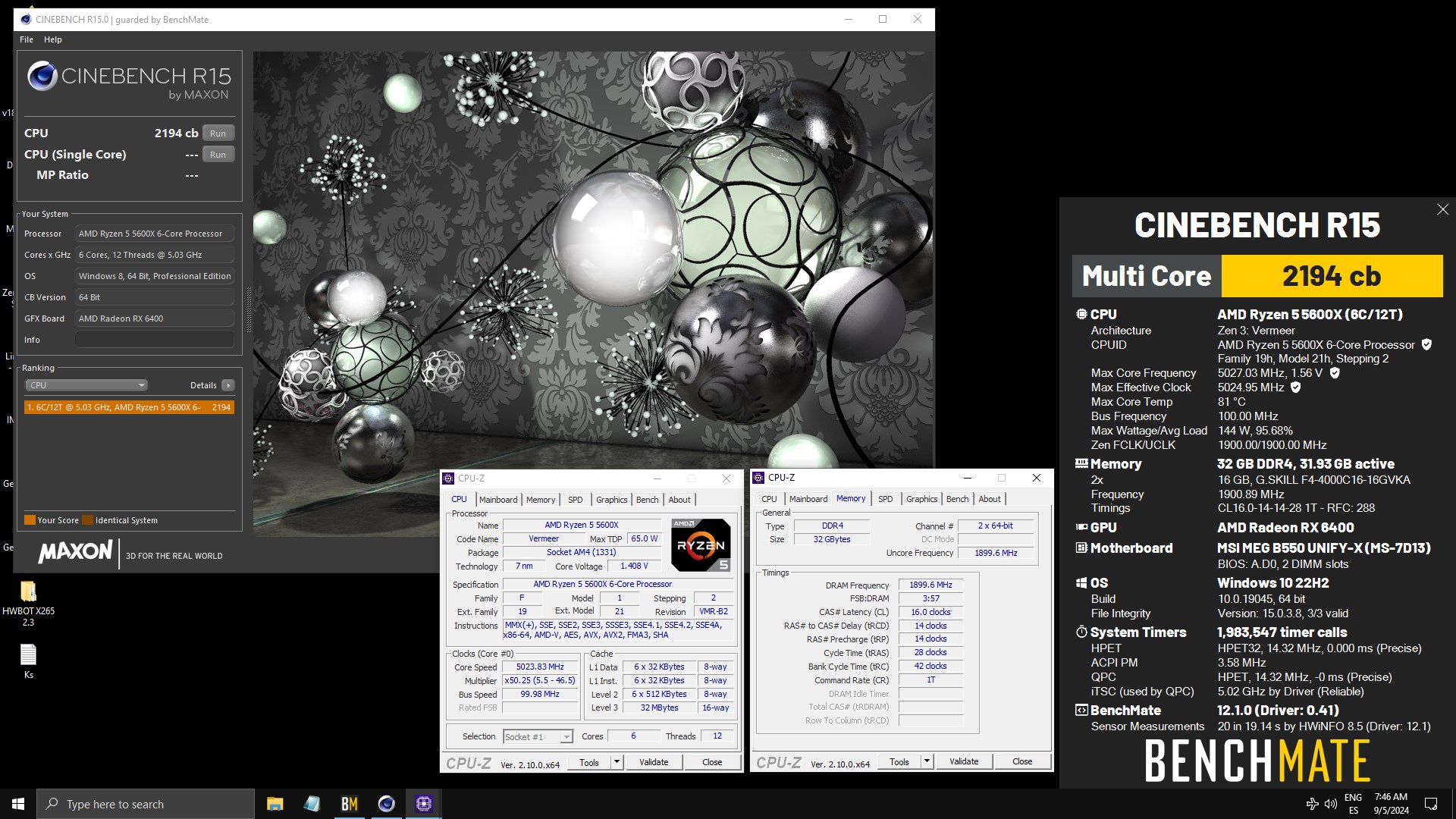Click the Identical System brown legend swatch
The image size is (1456, 819).
click(x=87, y=520)
